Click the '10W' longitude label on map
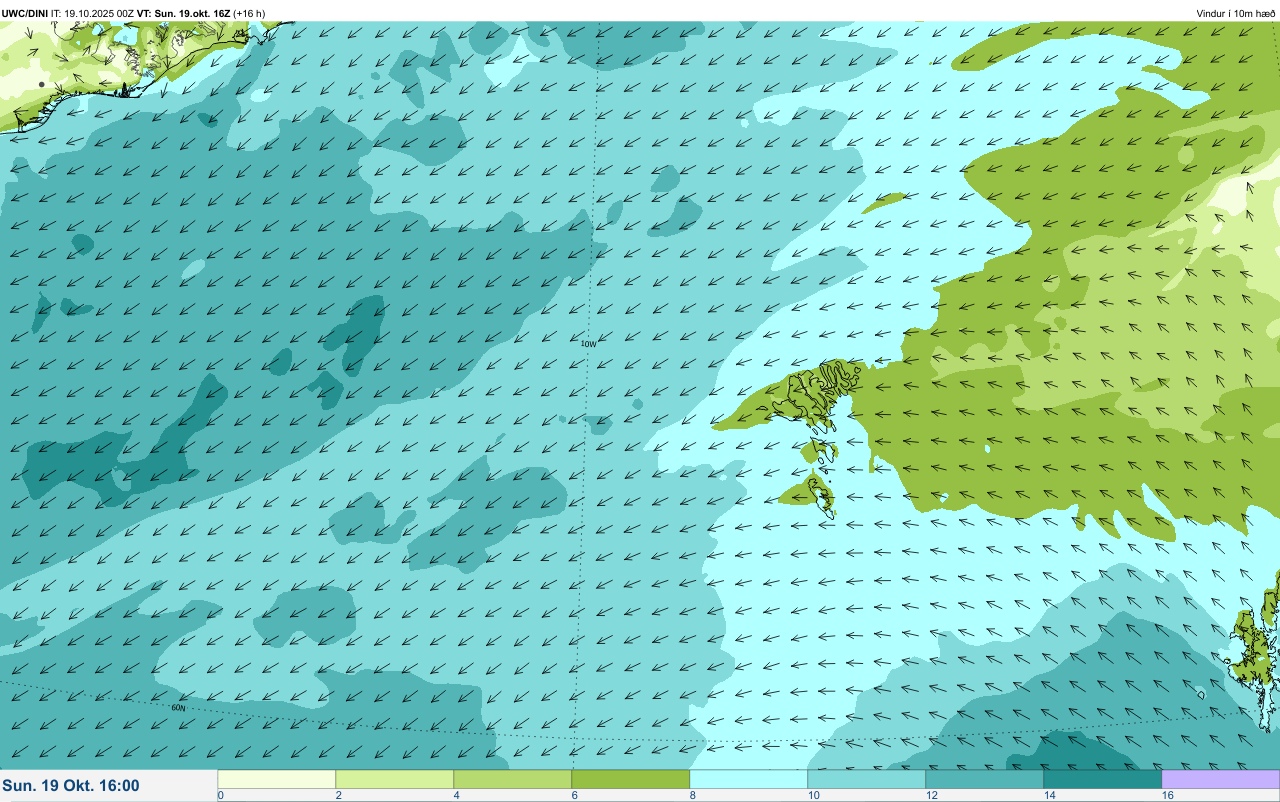The width and height of the screenshot is (1280, 802). 589,344
